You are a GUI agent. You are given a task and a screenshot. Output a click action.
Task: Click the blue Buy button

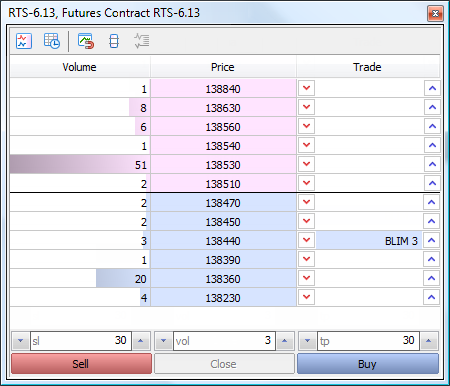coord(368,364)
